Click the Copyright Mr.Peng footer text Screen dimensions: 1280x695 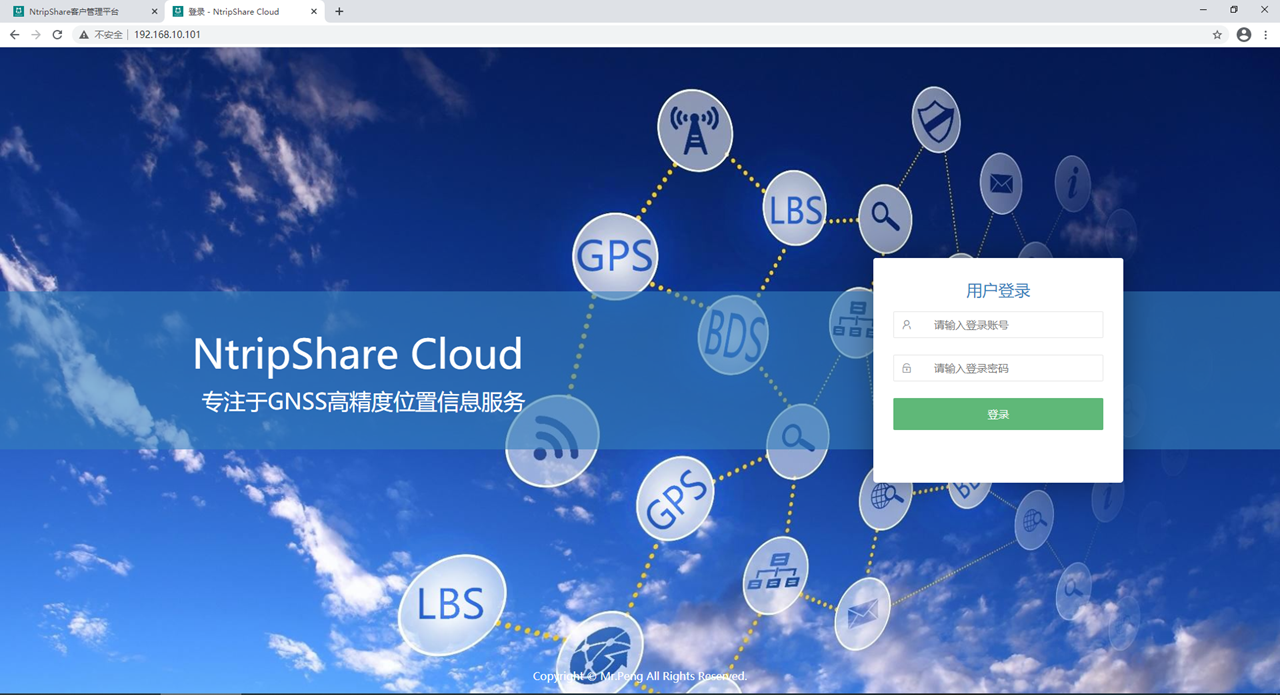click(x=640, y=676)
